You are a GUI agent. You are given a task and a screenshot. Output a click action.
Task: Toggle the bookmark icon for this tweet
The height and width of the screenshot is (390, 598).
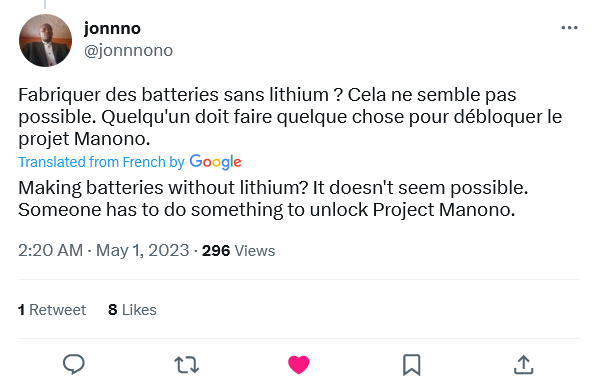point(412,365)
